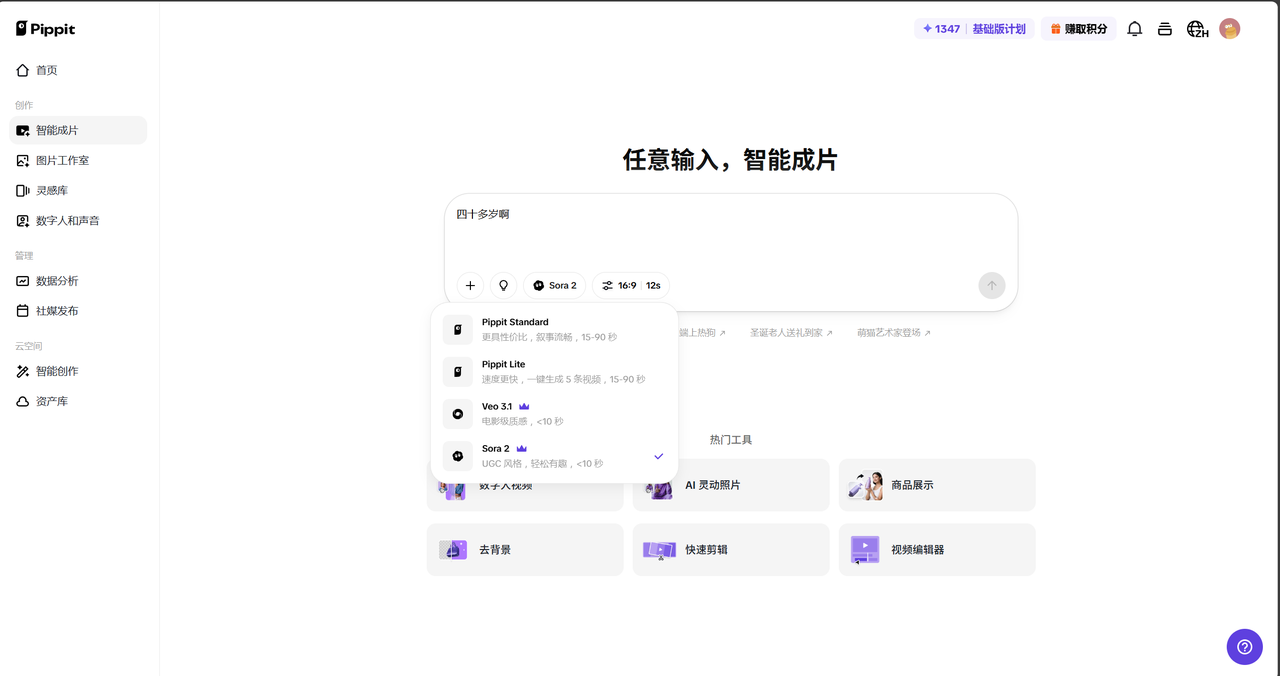Go to 图片工作室 in sidebar
1280x676 pixels.
62,160
